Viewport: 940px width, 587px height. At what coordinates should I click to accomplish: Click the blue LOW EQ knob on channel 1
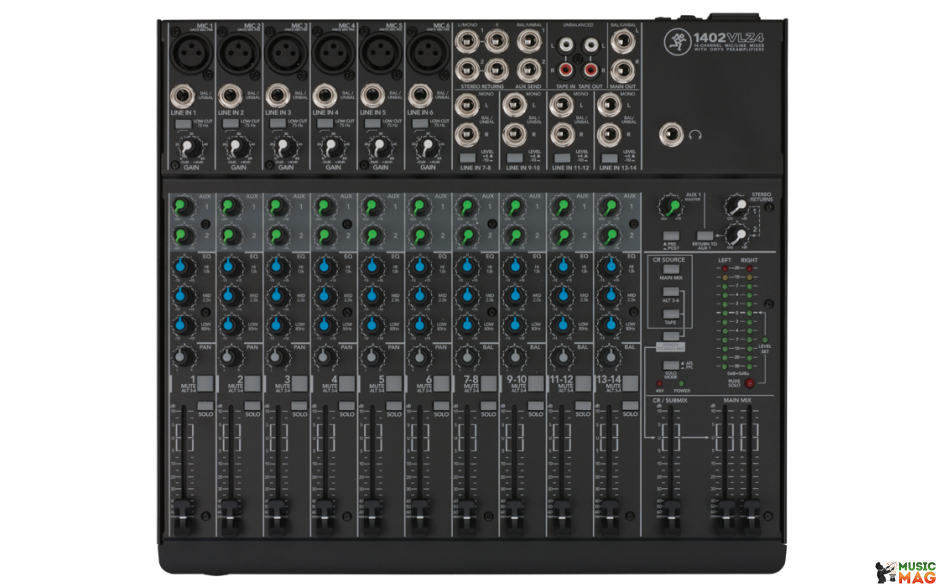tap(182, 325)
